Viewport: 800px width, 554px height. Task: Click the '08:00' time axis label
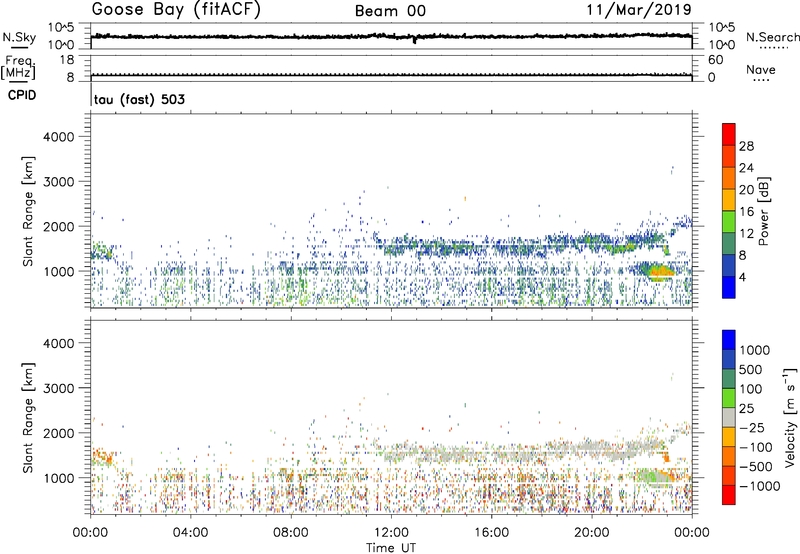pyautogui.click(x=291, y=533)
